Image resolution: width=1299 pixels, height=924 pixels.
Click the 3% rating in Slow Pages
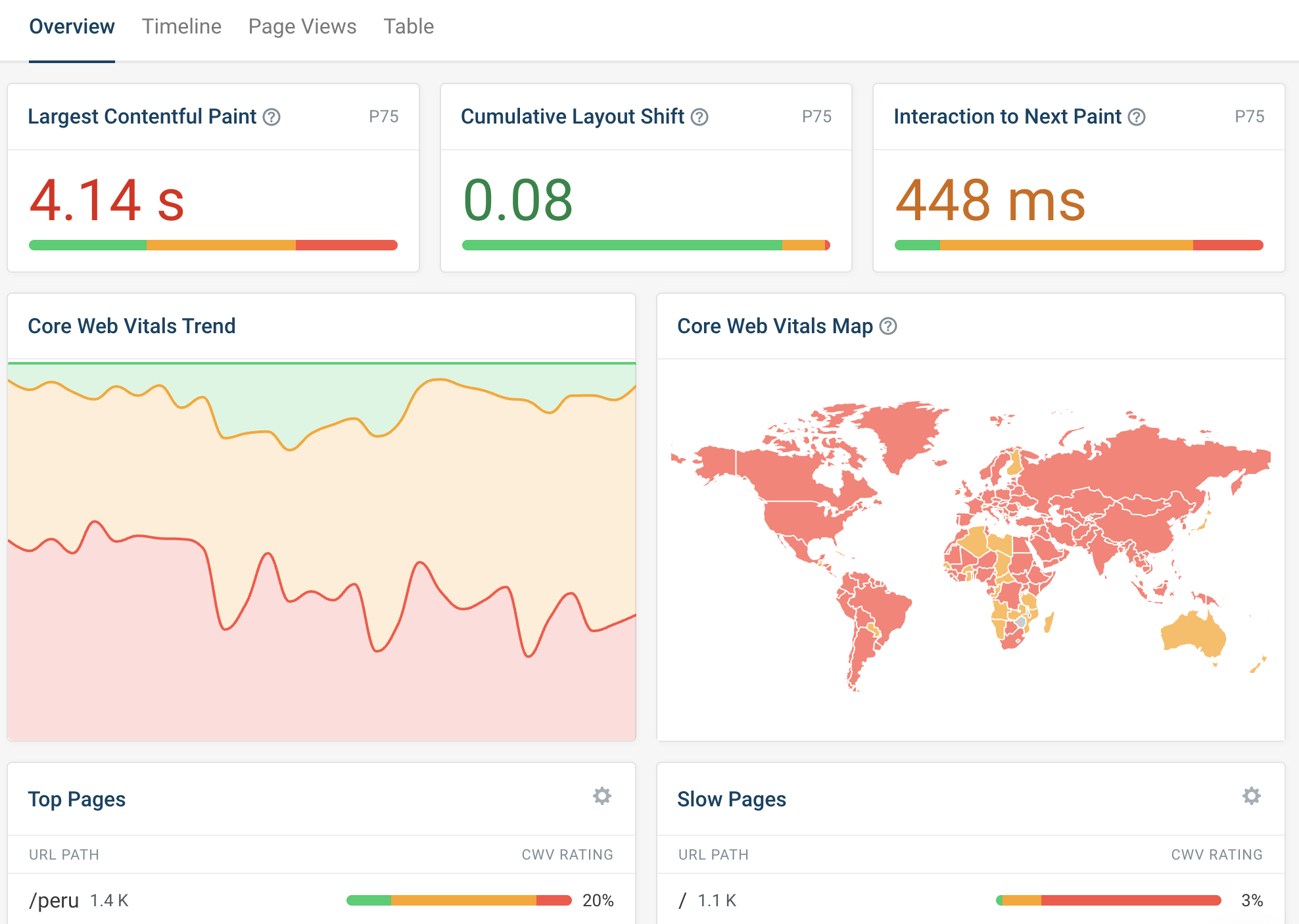[1252, 900]
